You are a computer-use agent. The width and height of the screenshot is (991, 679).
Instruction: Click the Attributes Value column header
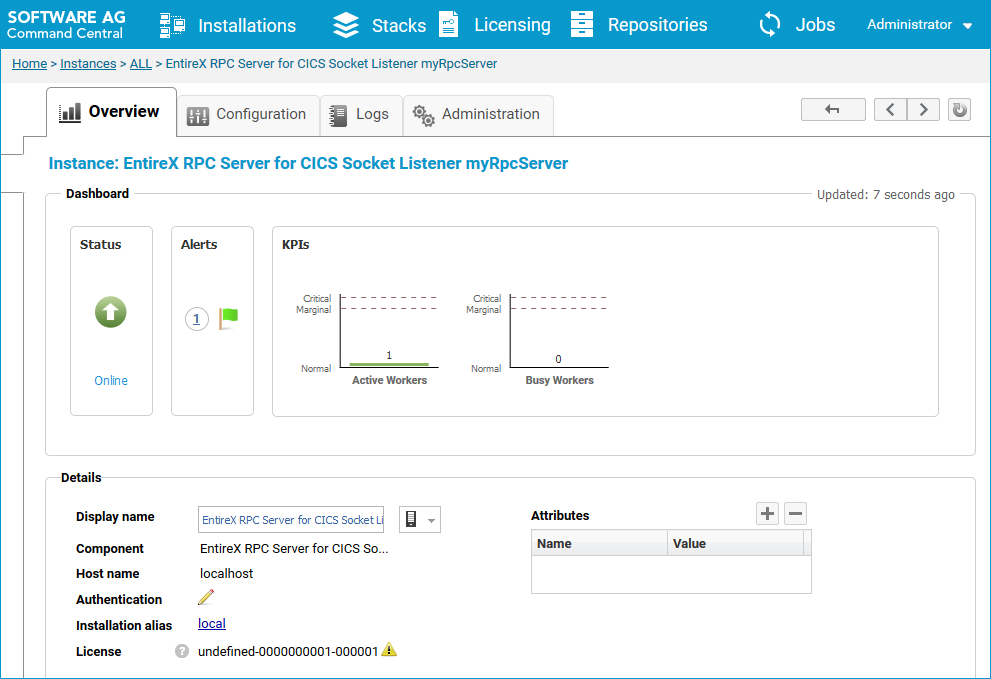[x=736, y=544]
